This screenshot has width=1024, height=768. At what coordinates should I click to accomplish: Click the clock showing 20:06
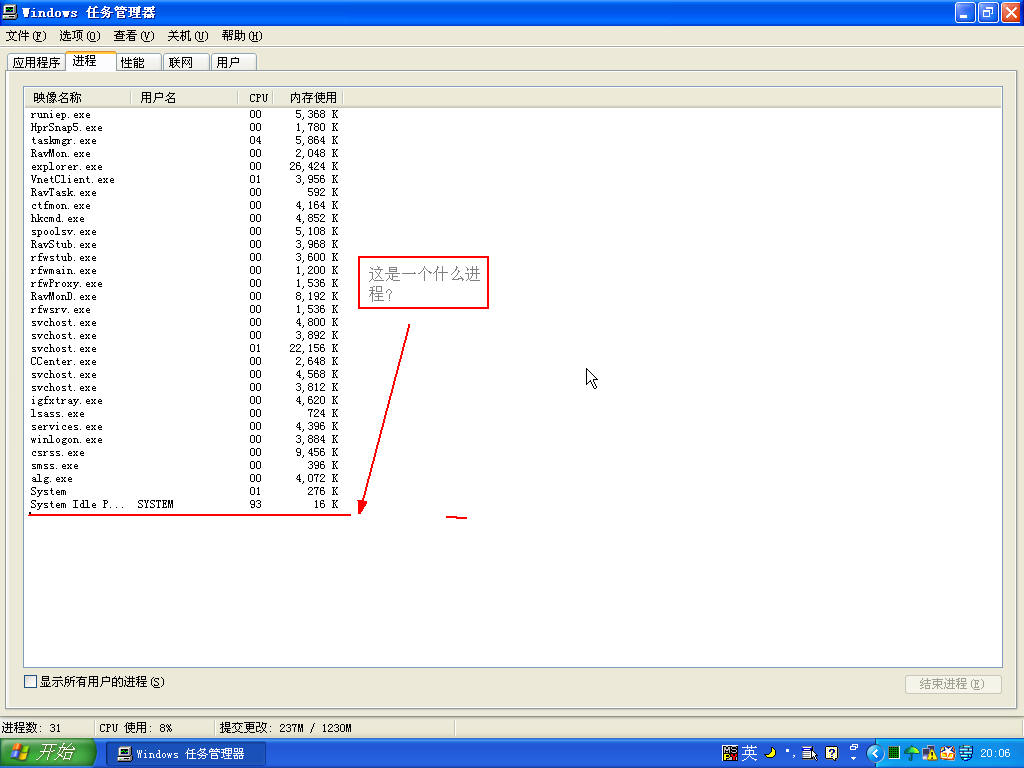[995, 753]
